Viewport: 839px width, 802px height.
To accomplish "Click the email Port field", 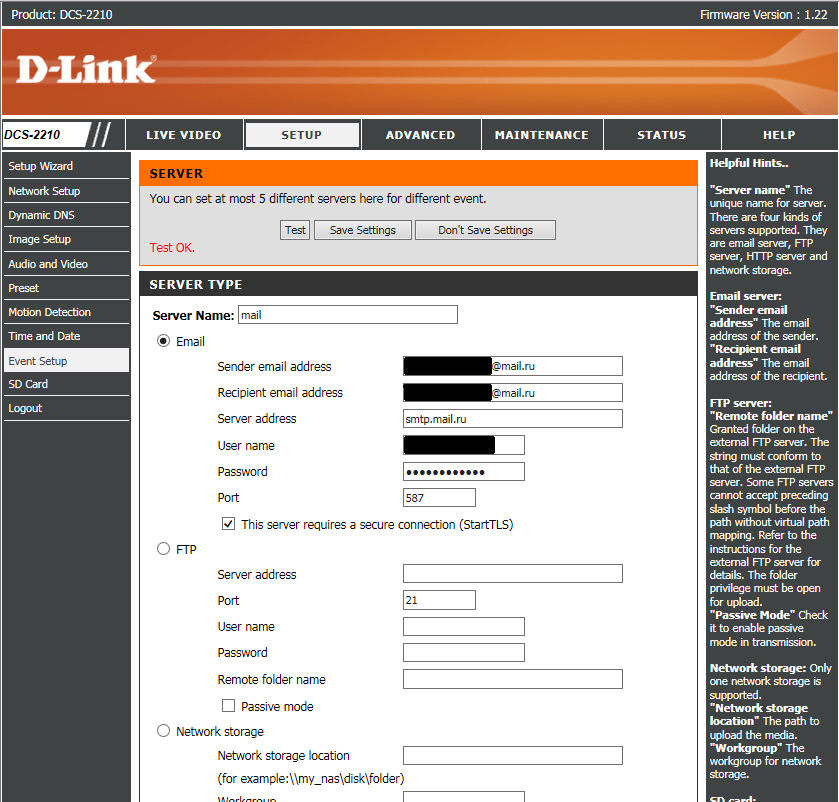I will 439,498.
